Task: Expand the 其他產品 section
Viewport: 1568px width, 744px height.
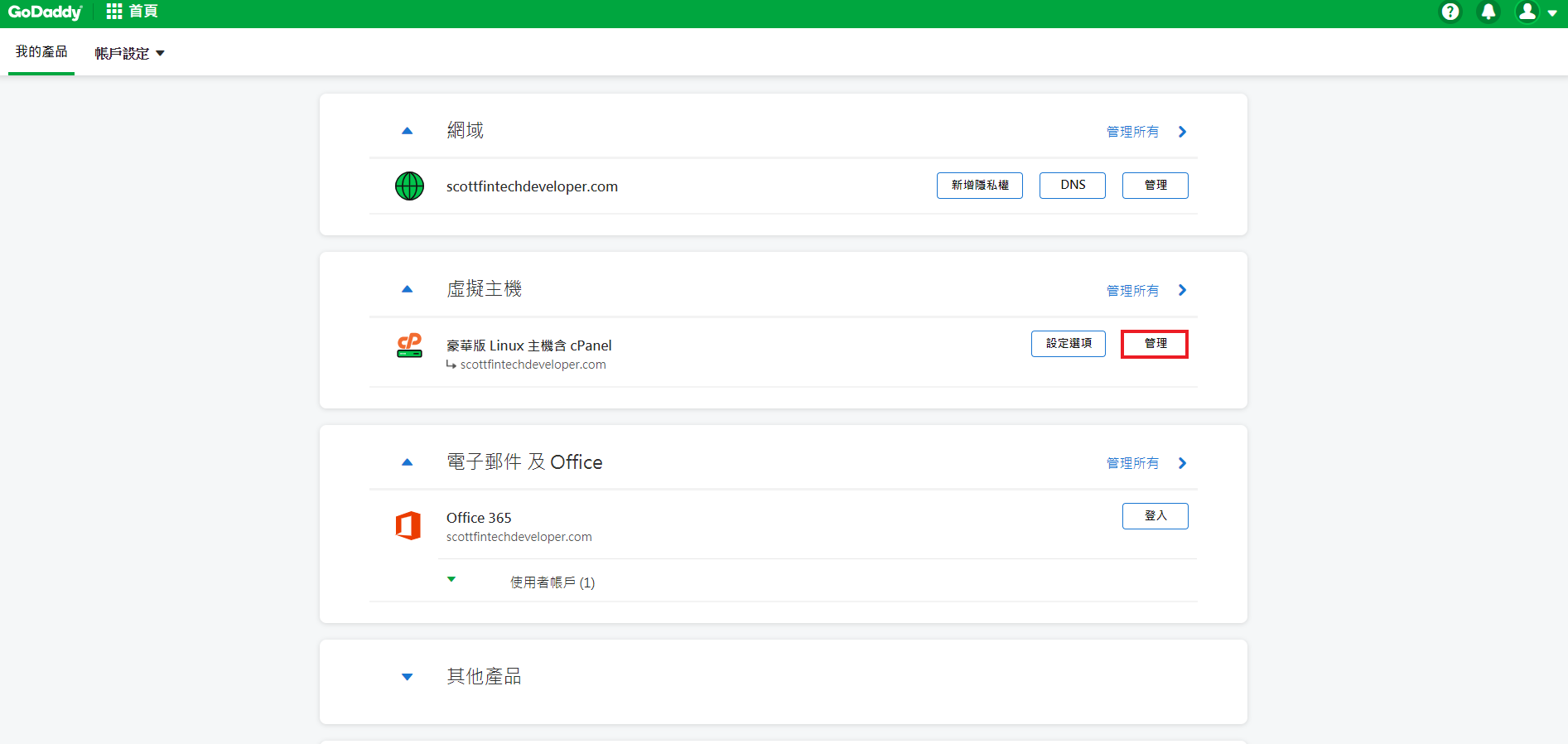Action: 407,677
